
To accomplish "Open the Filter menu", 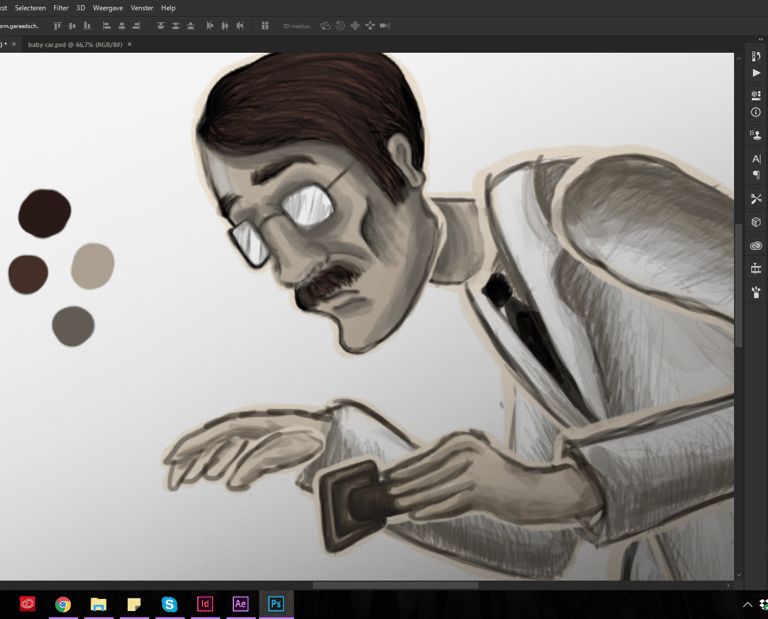I will pyautogui.click(x=61, y=7).
